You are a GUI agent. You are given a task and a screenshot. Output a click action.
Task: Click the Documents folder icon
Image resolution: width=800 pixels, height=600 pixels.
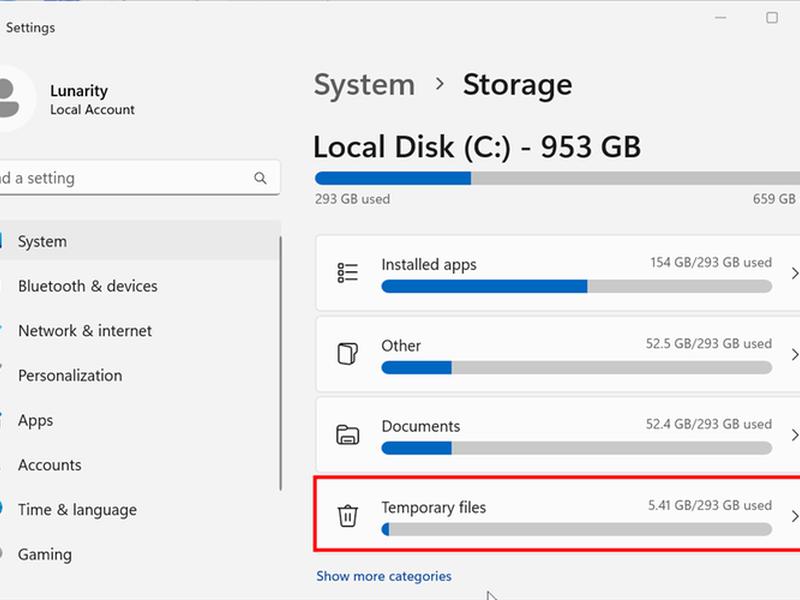click(x=347, y=435)
